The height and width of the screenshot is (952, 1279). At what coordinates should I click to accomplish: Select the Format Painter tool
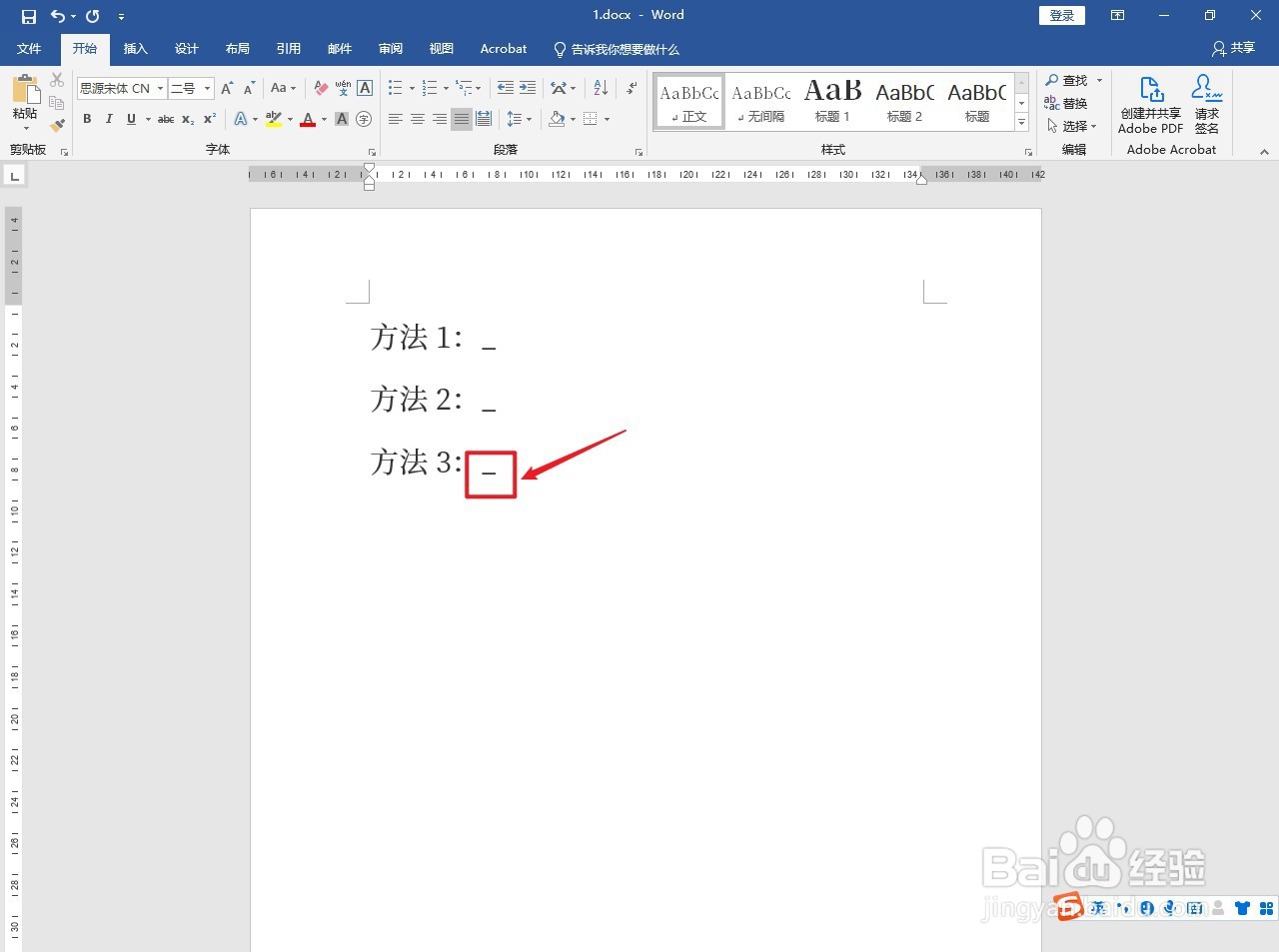coord(57,125)
